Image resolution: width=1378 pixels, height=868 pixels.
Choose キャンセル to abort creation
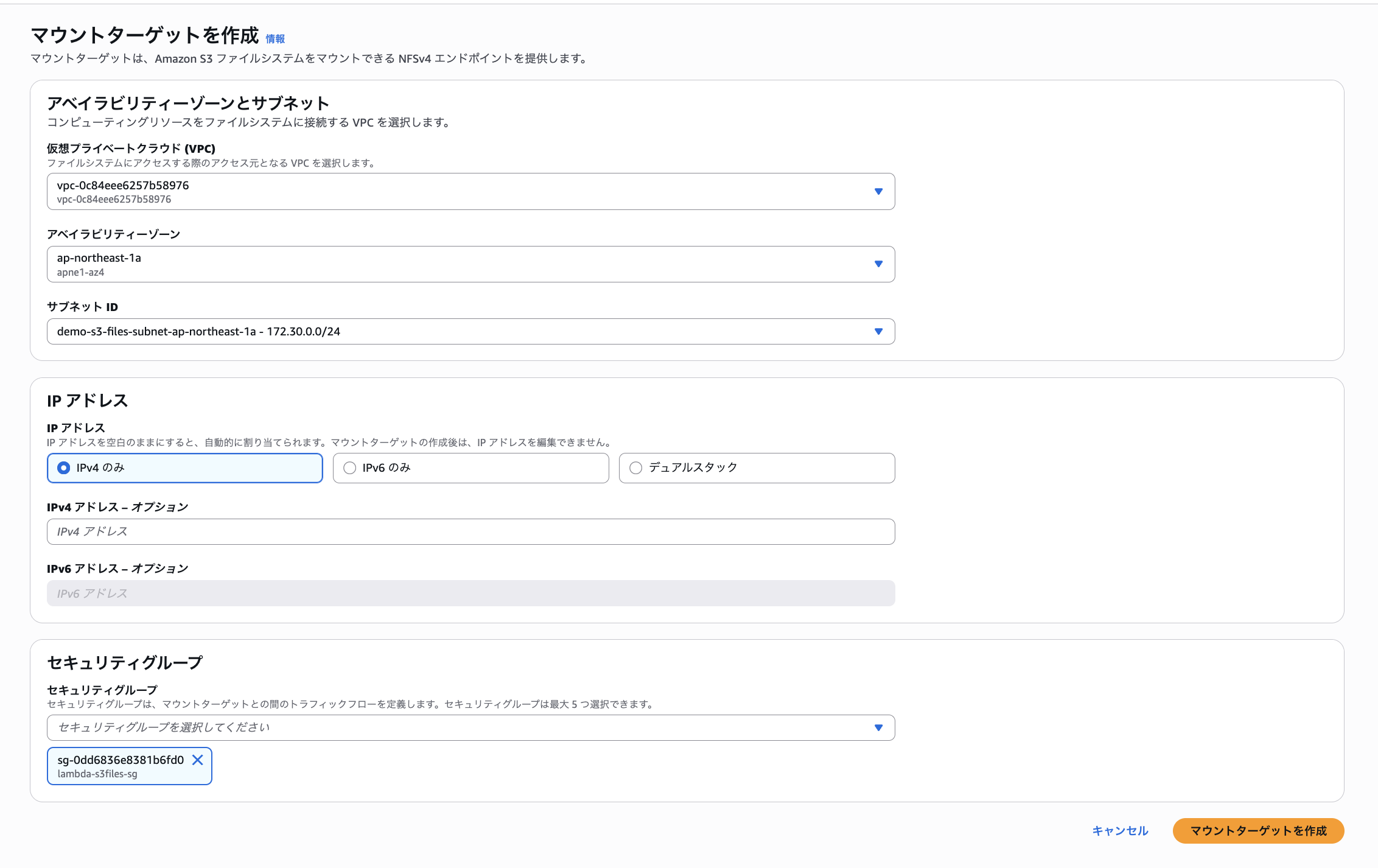1119,831
